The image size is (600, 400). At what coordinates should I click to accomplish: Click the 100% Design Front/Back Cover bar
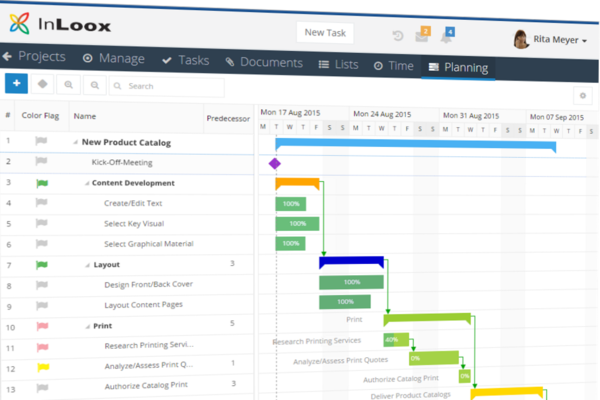pos(351,282)
